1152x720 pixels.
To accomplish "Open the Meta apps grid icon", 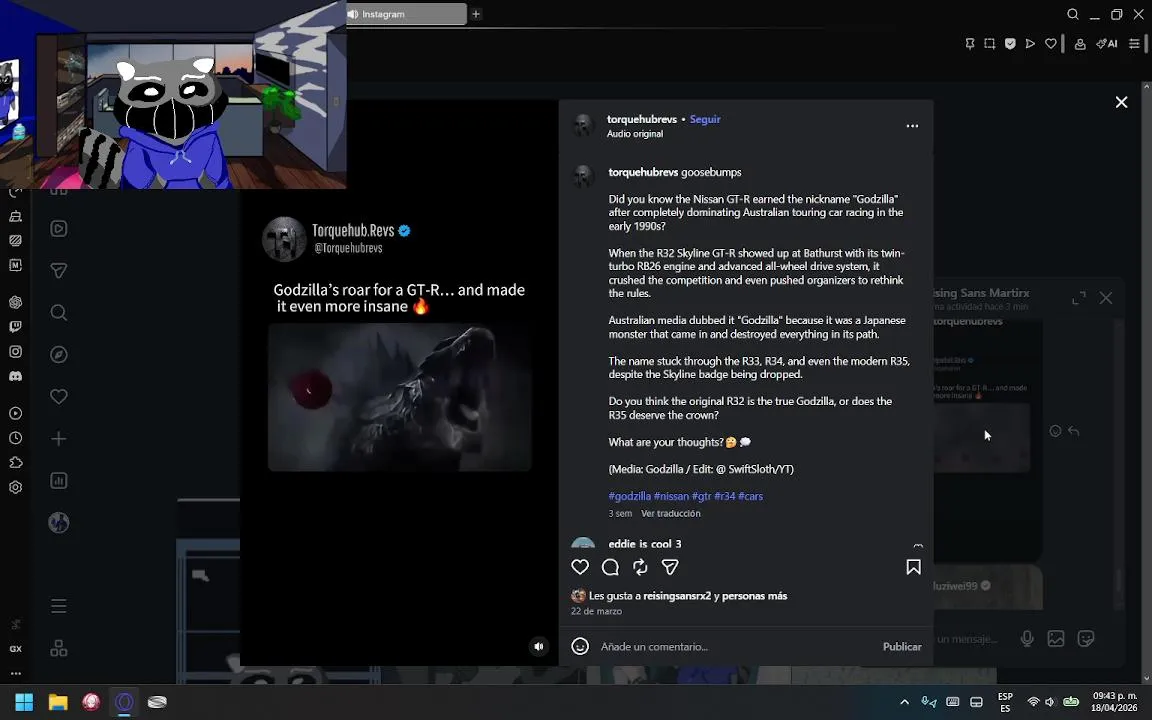I will 59,648.
